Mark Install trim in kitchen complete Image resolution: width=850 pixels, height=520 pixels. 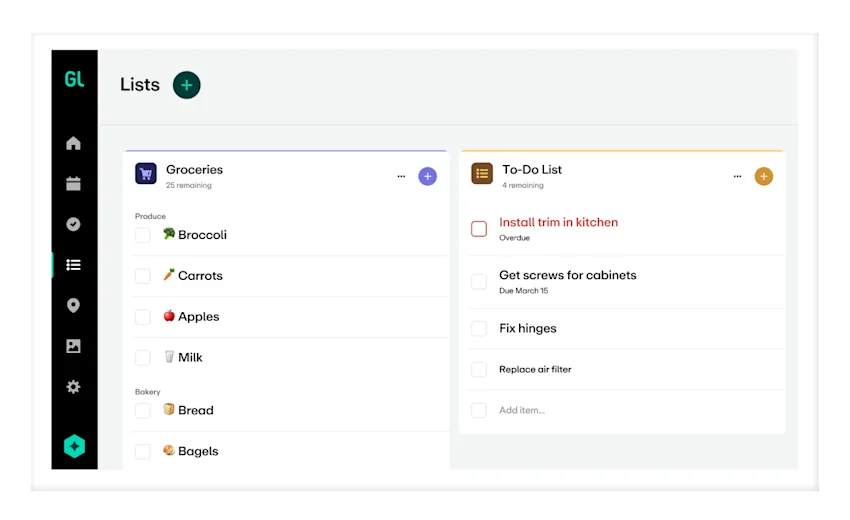click(479, 229)
